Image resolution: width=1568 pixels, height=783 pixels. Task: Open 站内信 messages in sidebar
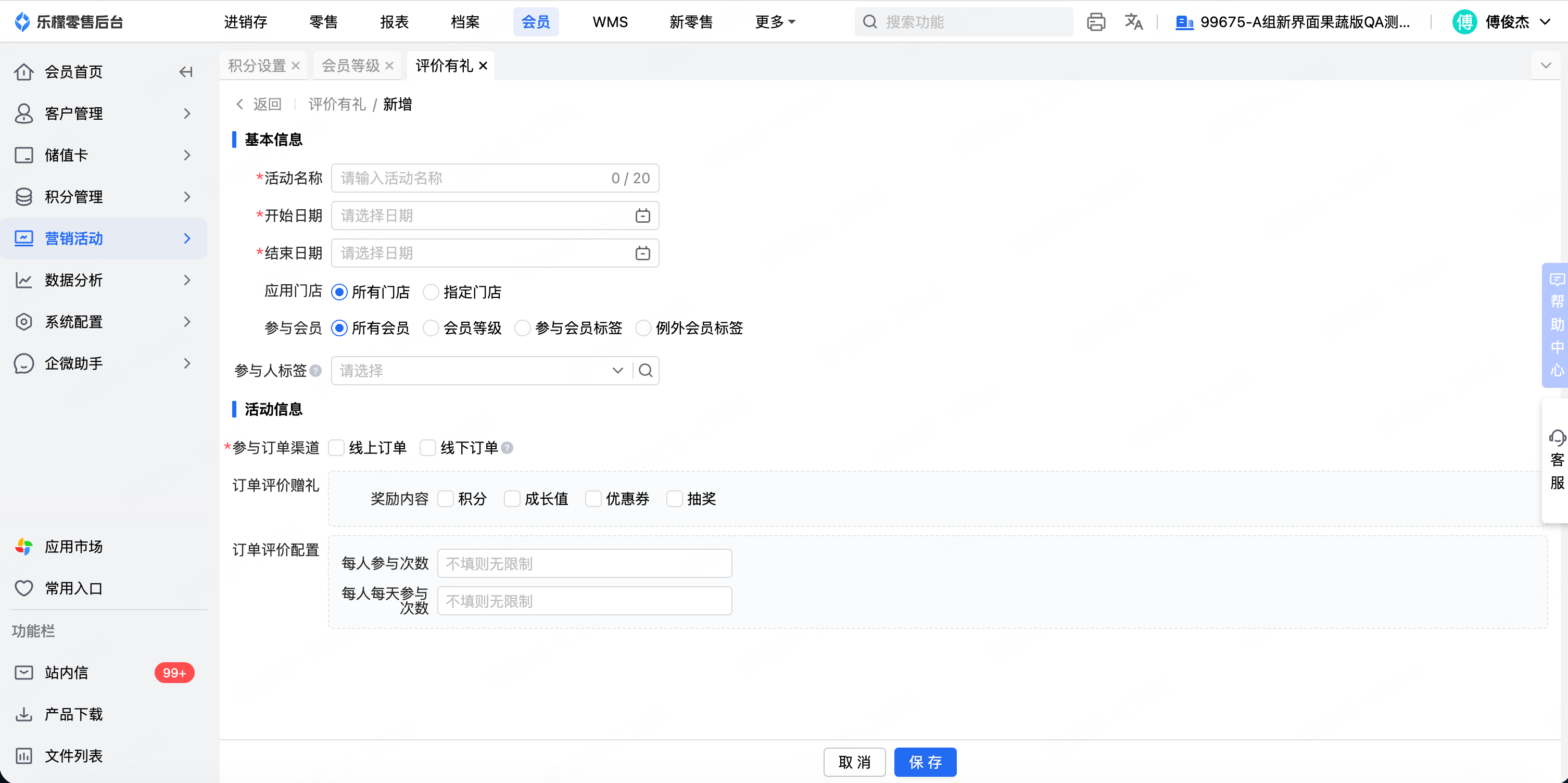coord(67,672)
